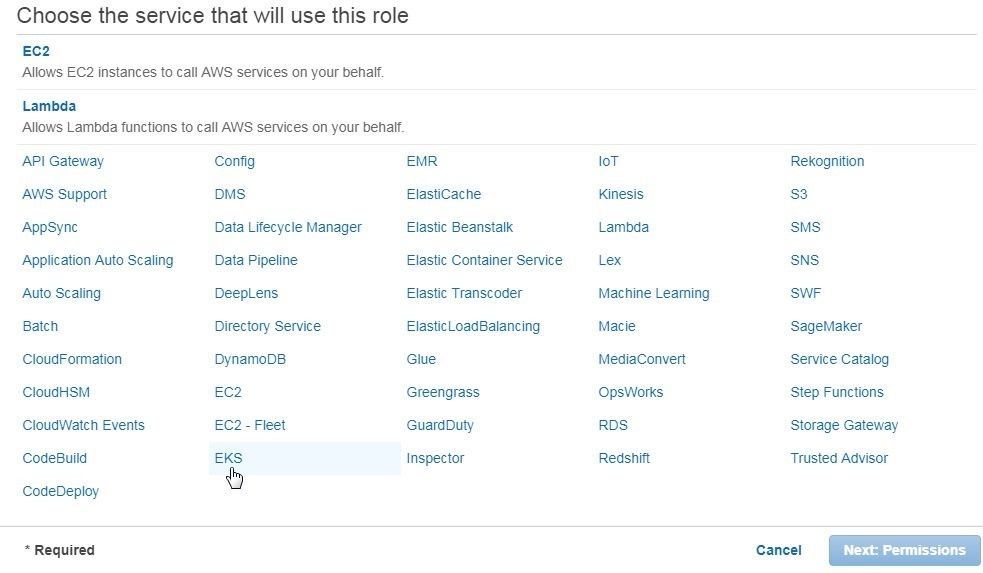Pick Elastic Beanstalk

pyautogui.click(x=460, y=227)
